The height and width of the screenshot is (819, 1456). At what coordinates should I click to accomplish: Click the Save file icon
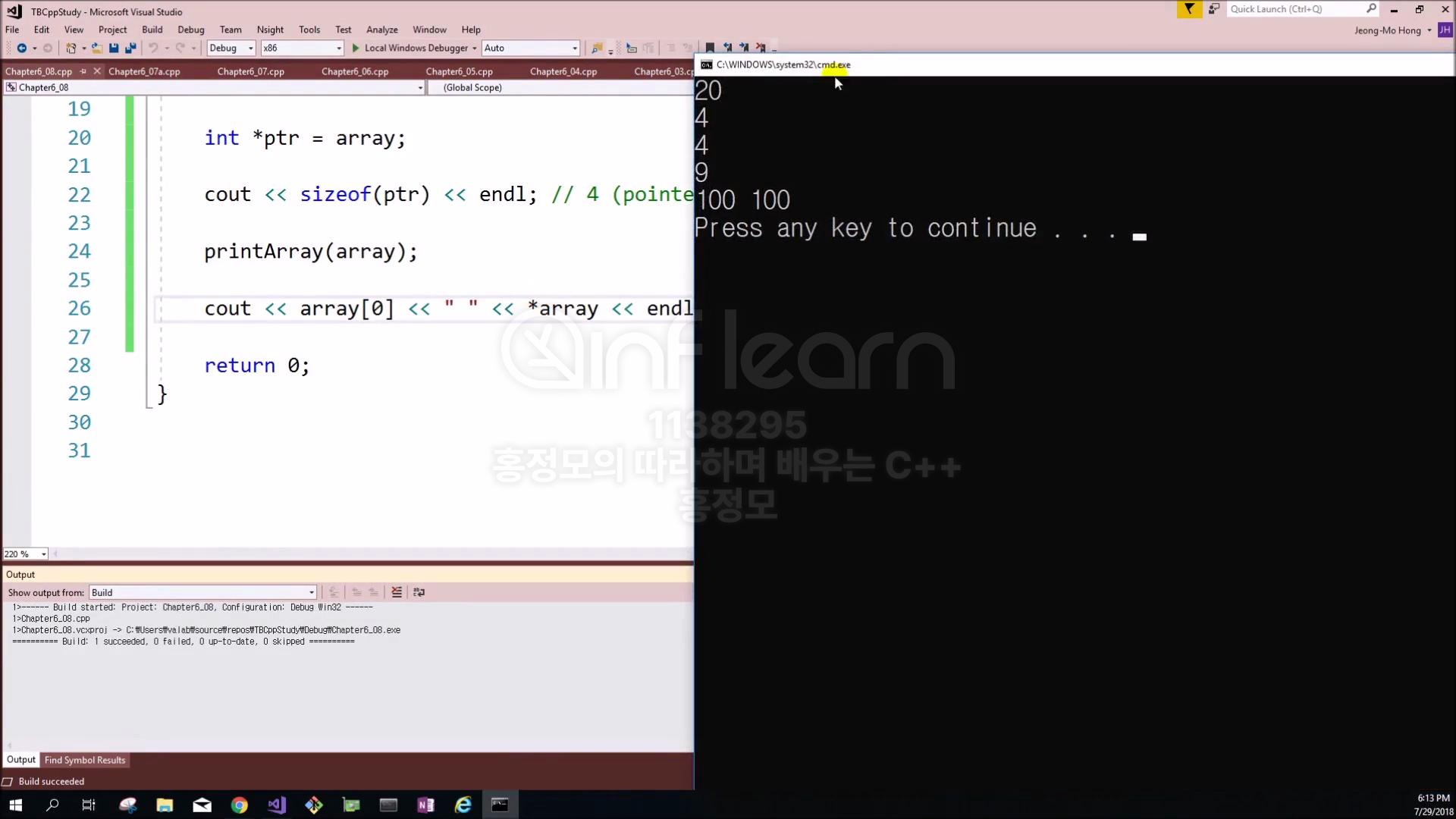(x=114, y=48)
